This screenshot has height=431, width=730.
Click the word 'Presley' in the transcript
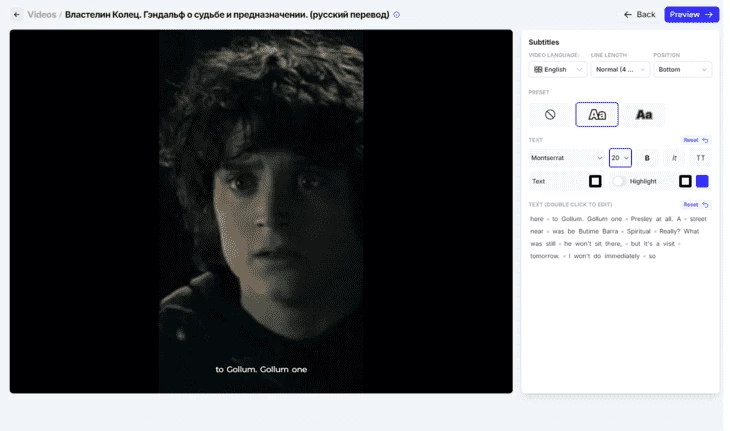point(641,219)
